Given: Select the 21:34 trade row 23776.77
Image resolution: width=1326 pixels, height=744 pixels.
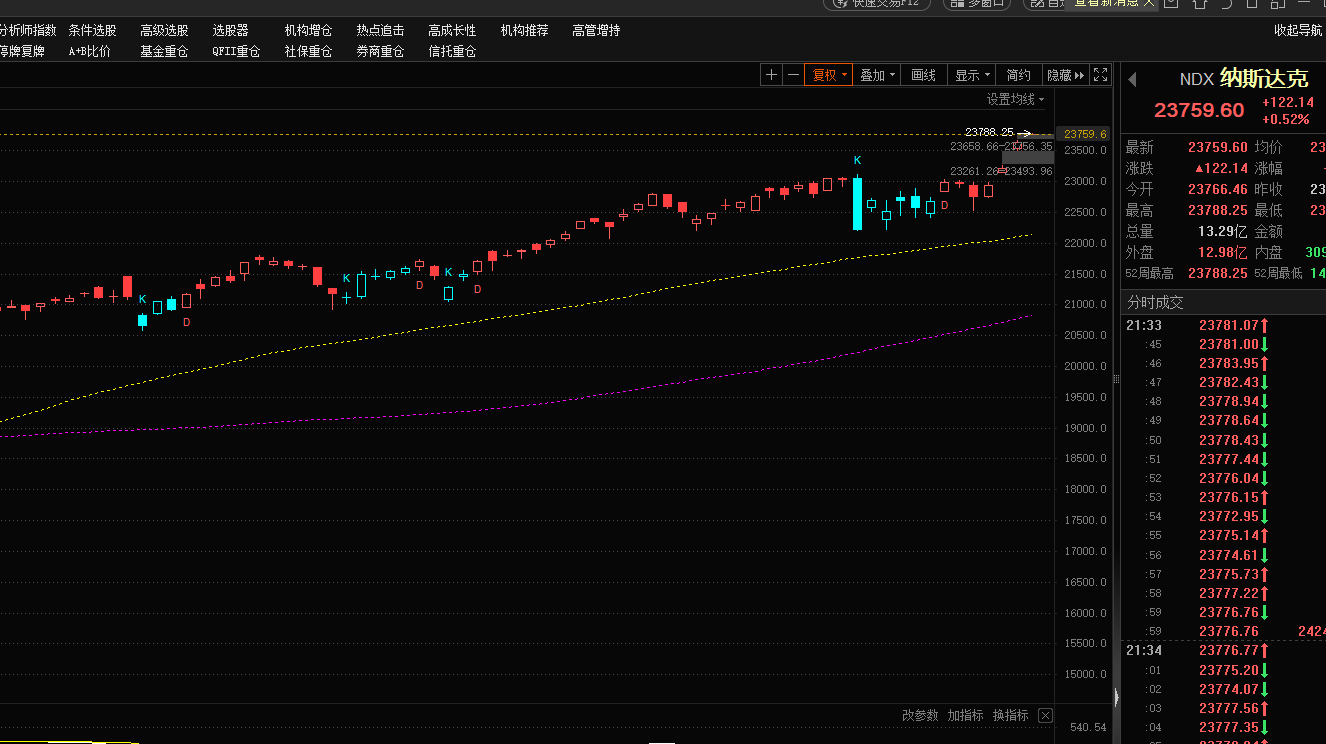Looking at the screenshot, I should point(1224,651).
